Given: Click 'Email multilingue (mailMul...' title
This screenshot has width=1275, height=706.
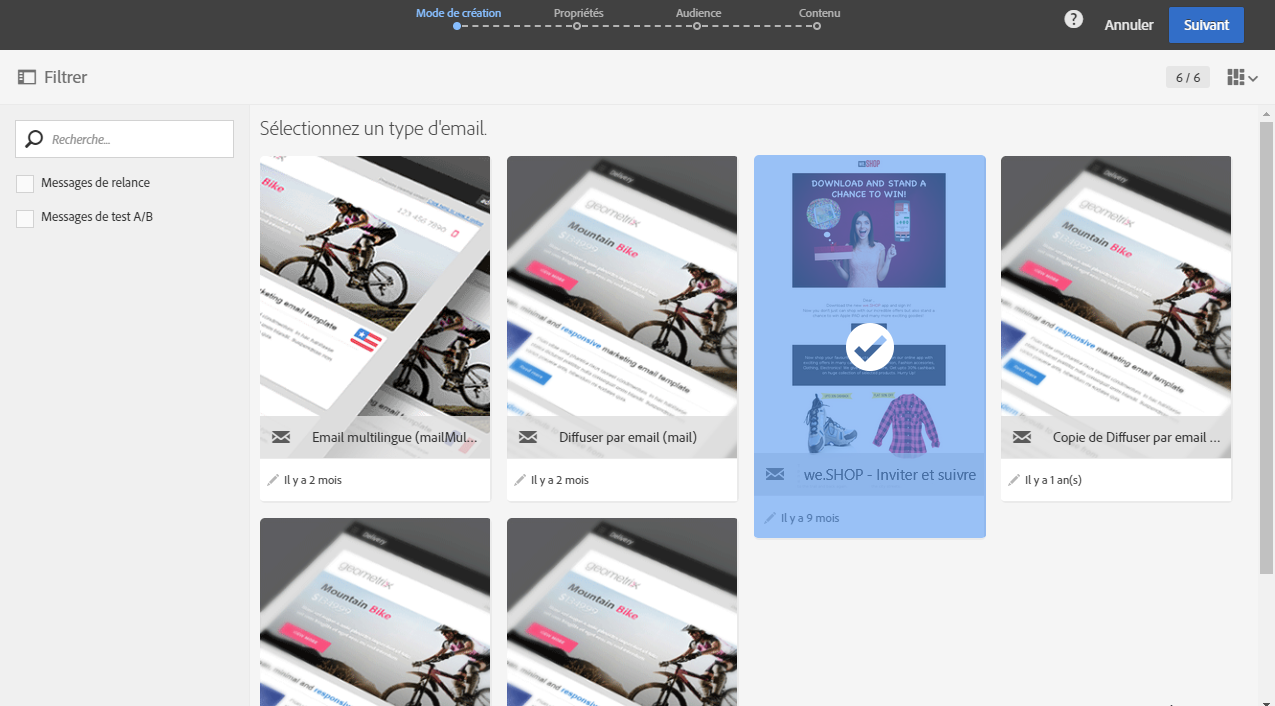Looking at the screenshot, I should click(x=395, y=437).
